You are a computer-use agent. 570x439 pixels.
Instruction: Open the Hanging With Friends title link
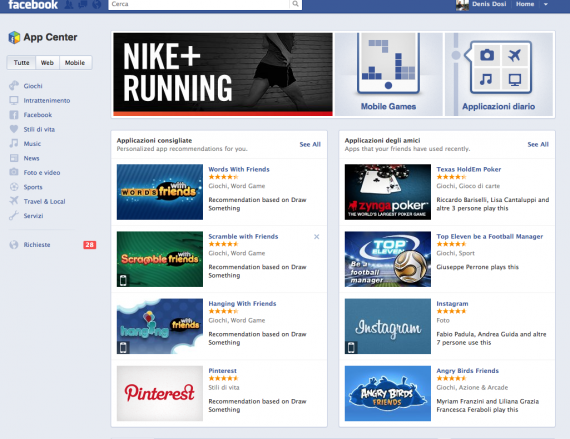coord(242,303)
